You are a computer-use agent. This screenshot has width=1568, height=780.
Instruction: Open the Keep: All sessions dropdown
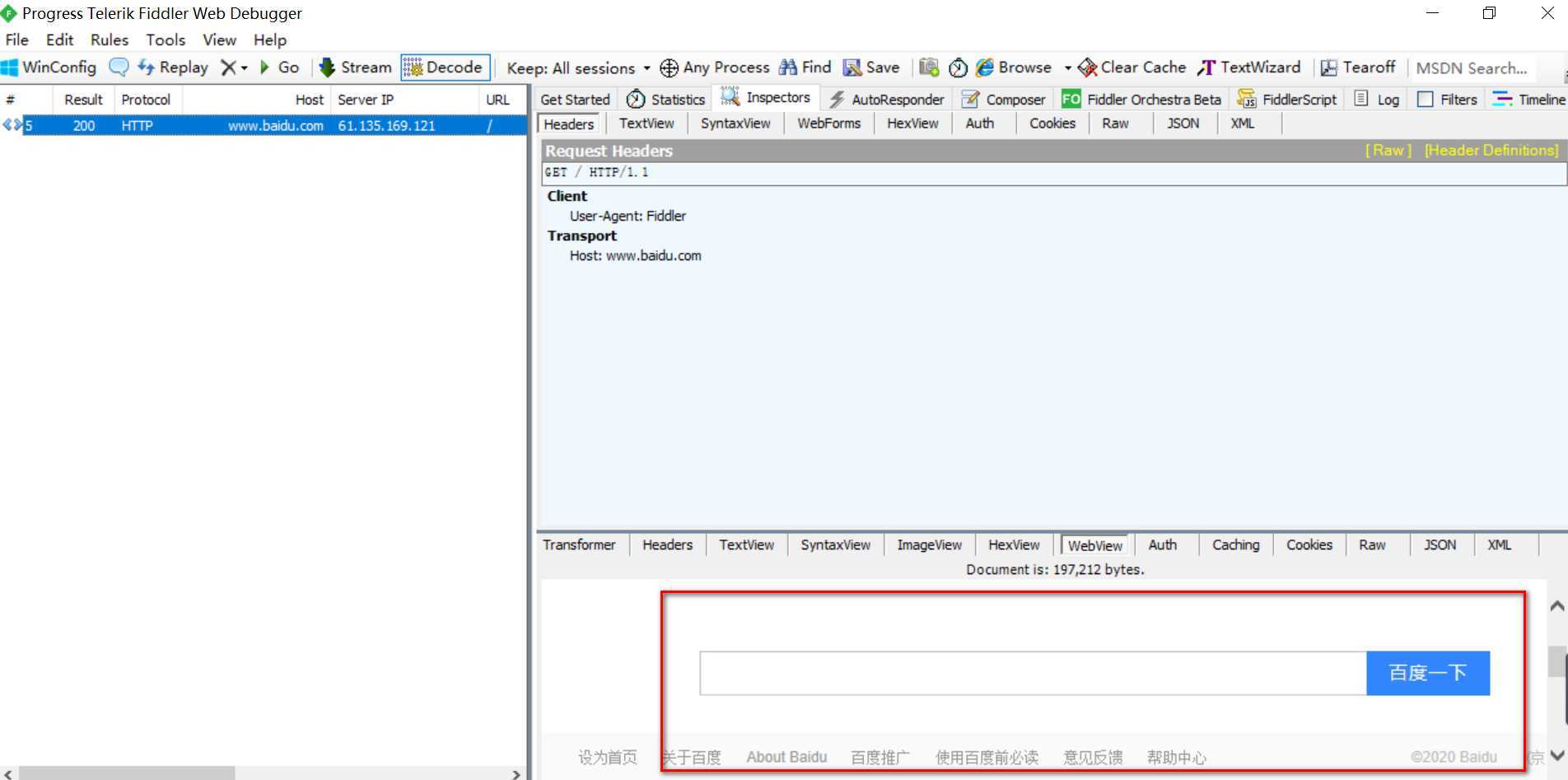click(x=578, y=68)
